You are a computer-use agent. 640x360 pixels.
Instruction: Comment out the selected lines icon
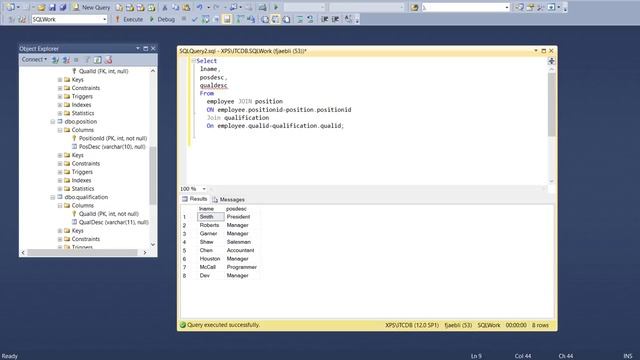tap(300, 19)
